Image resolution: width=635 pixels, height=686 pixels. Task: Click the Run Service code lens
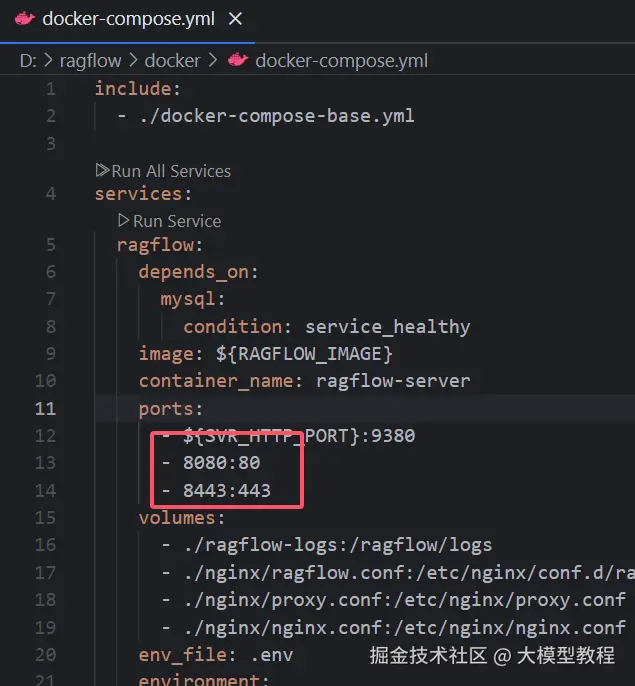177,221
